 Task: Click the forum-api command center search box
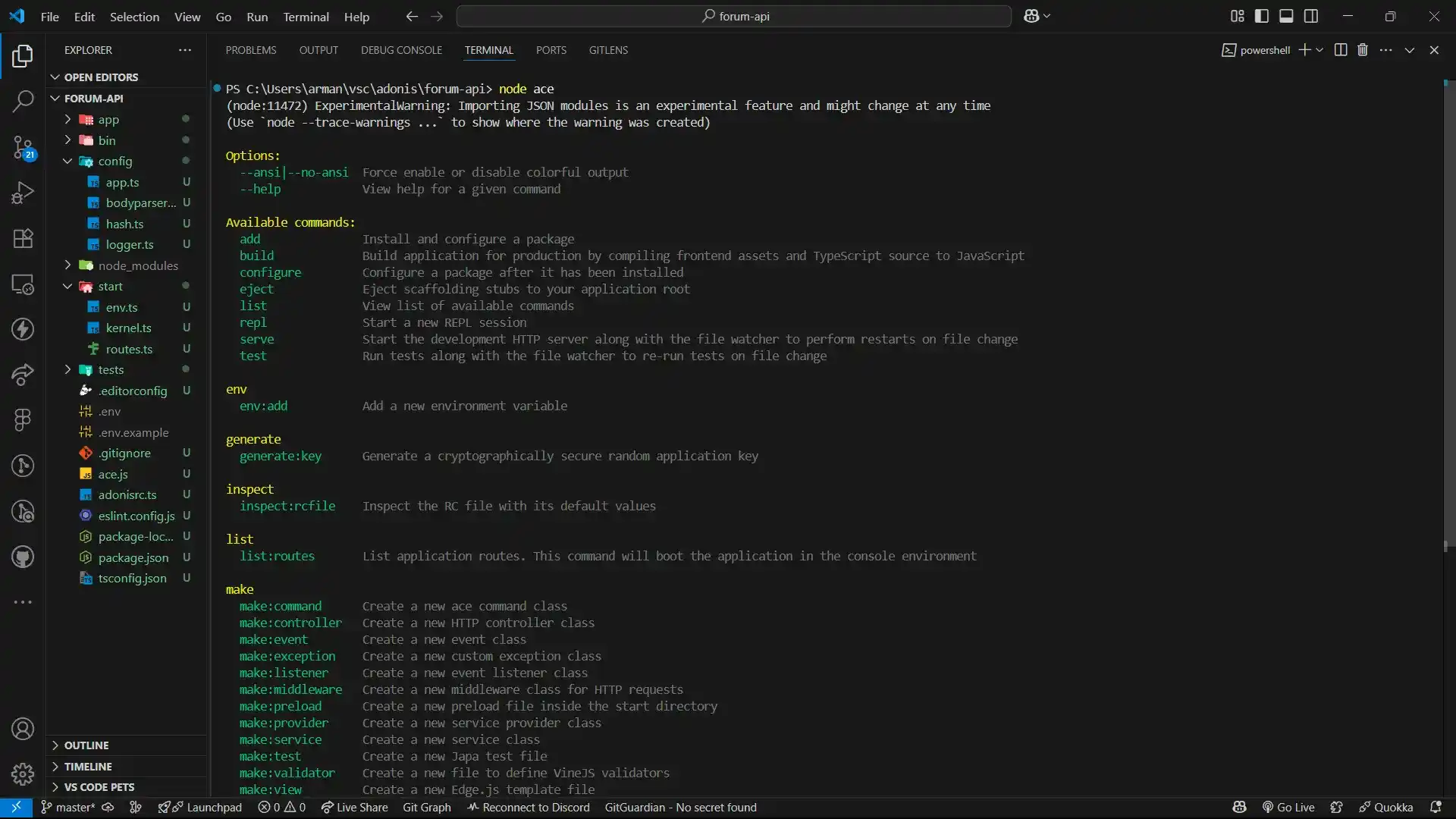tap(733, 16)
